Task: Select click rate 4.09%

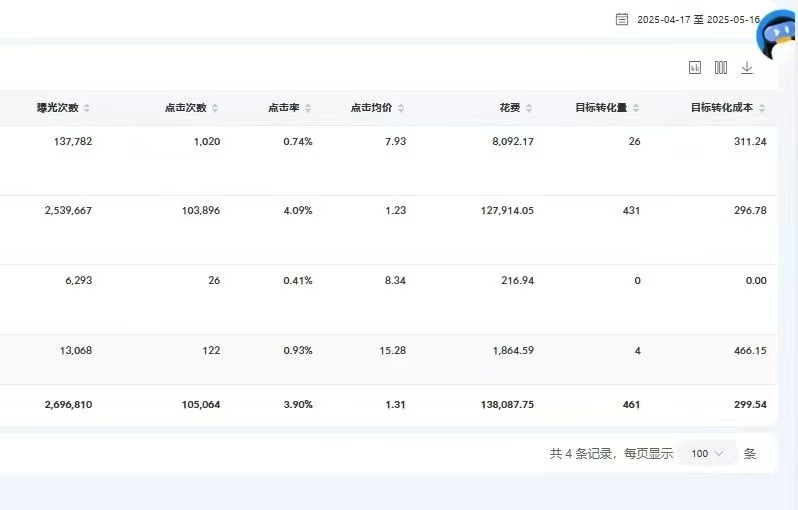Action: [298, 210]
